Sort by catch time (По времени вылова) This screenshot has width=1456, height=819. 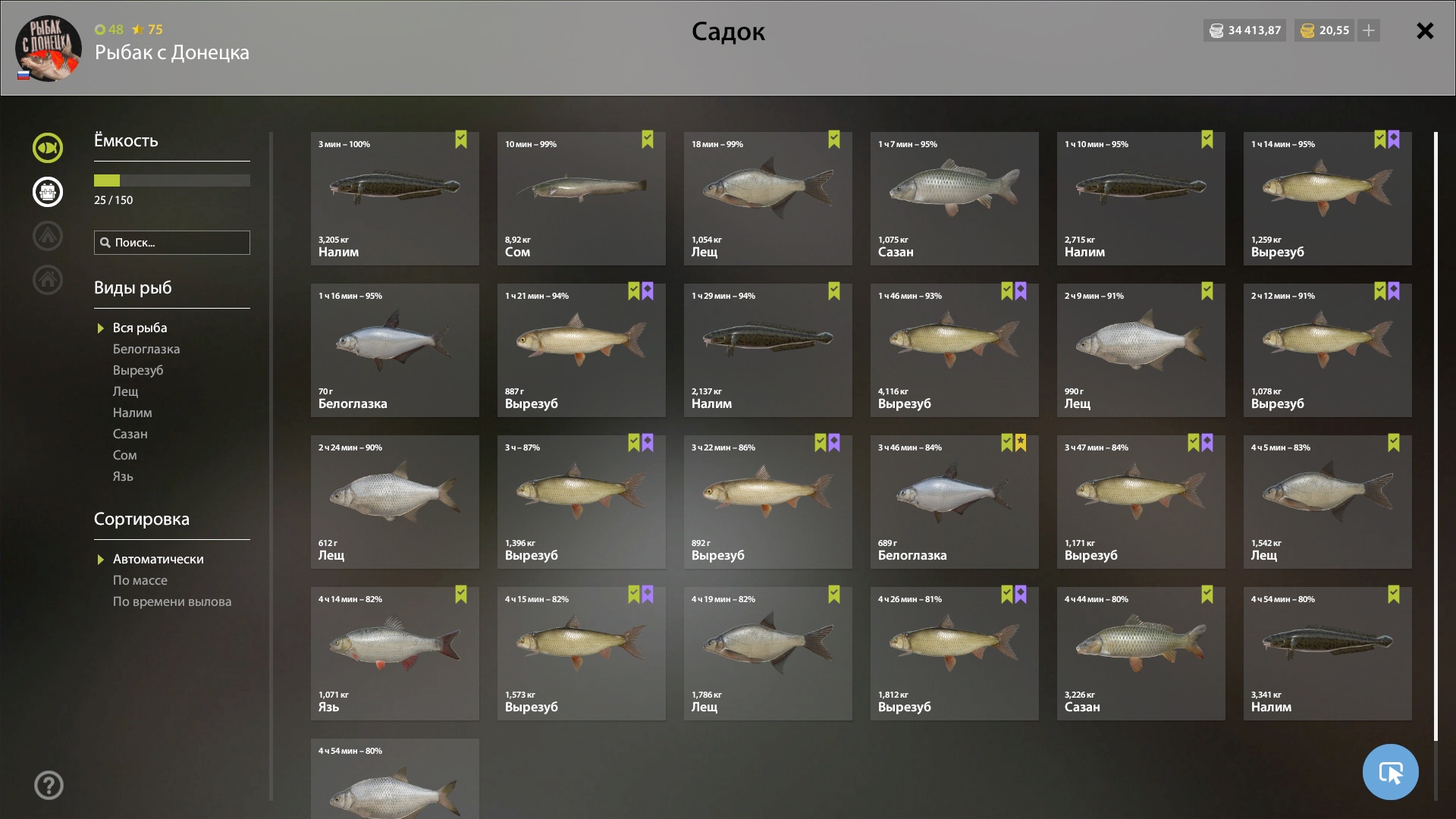[x=172, y=601]
